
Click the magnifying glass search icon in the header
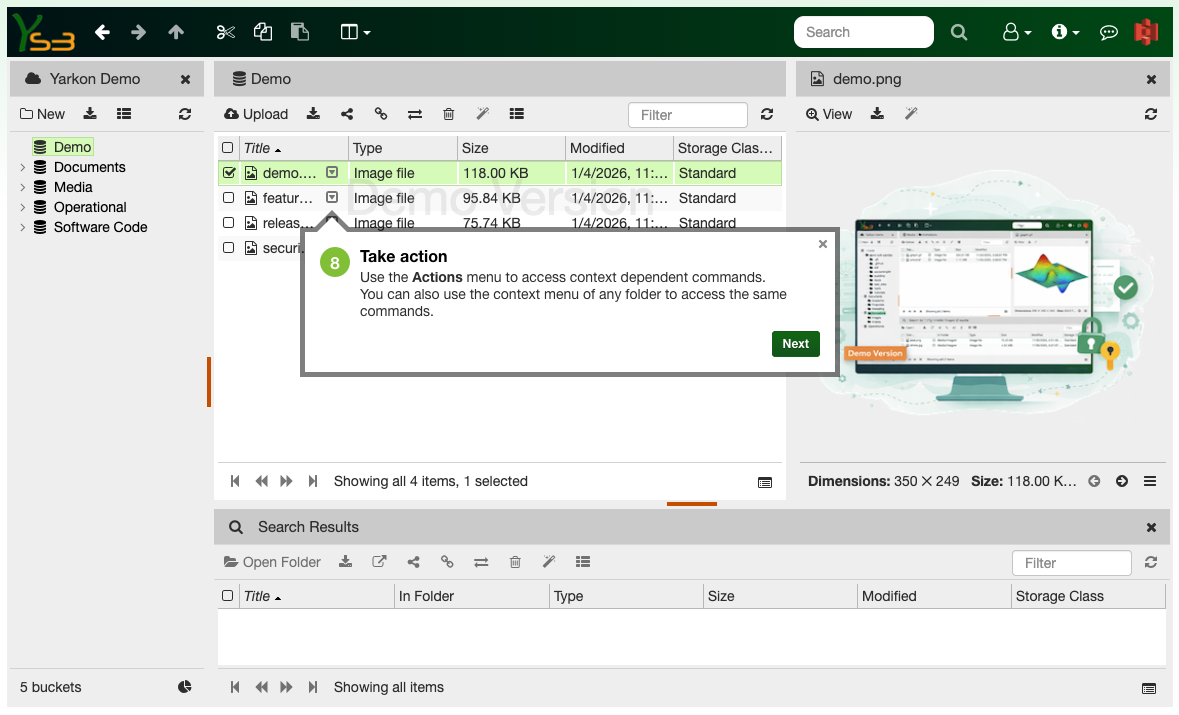pos(959,31)
